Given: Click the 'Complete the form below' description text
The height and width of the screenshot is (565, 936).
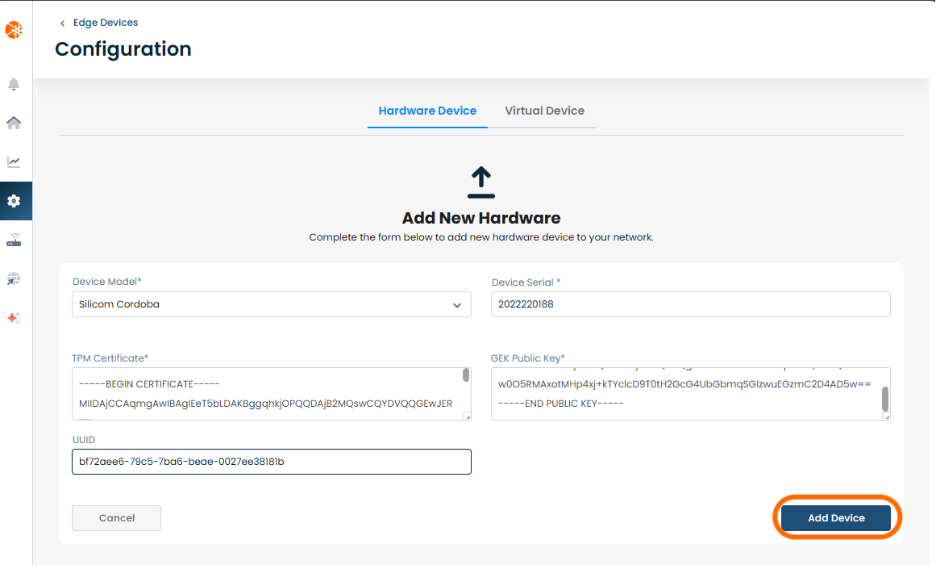Looking at the screenshot, I should (x=481, y=237).
